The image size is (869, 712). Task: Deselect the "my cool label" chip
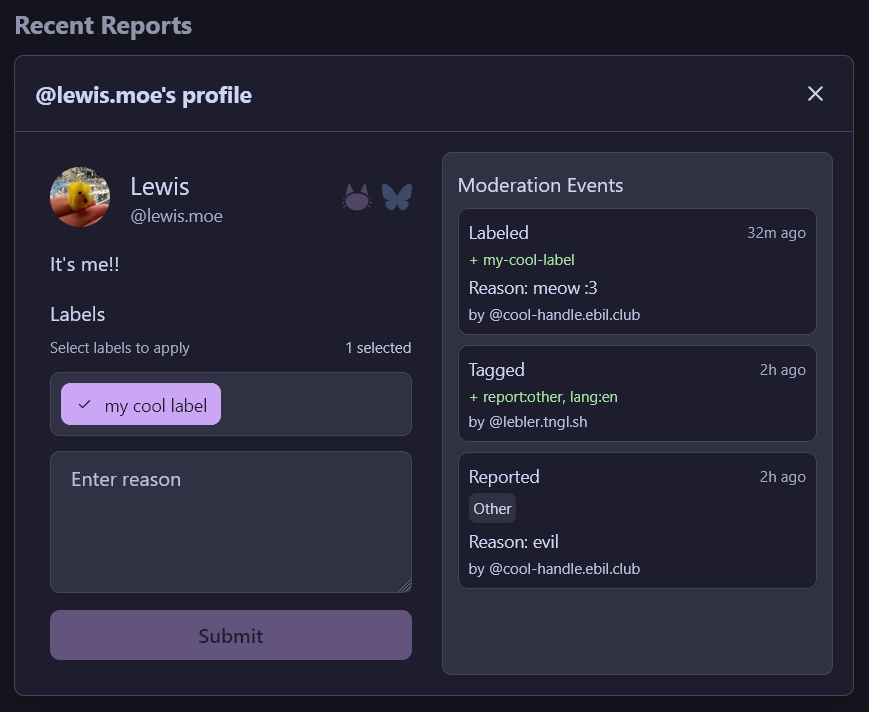[x=141, y=405]
